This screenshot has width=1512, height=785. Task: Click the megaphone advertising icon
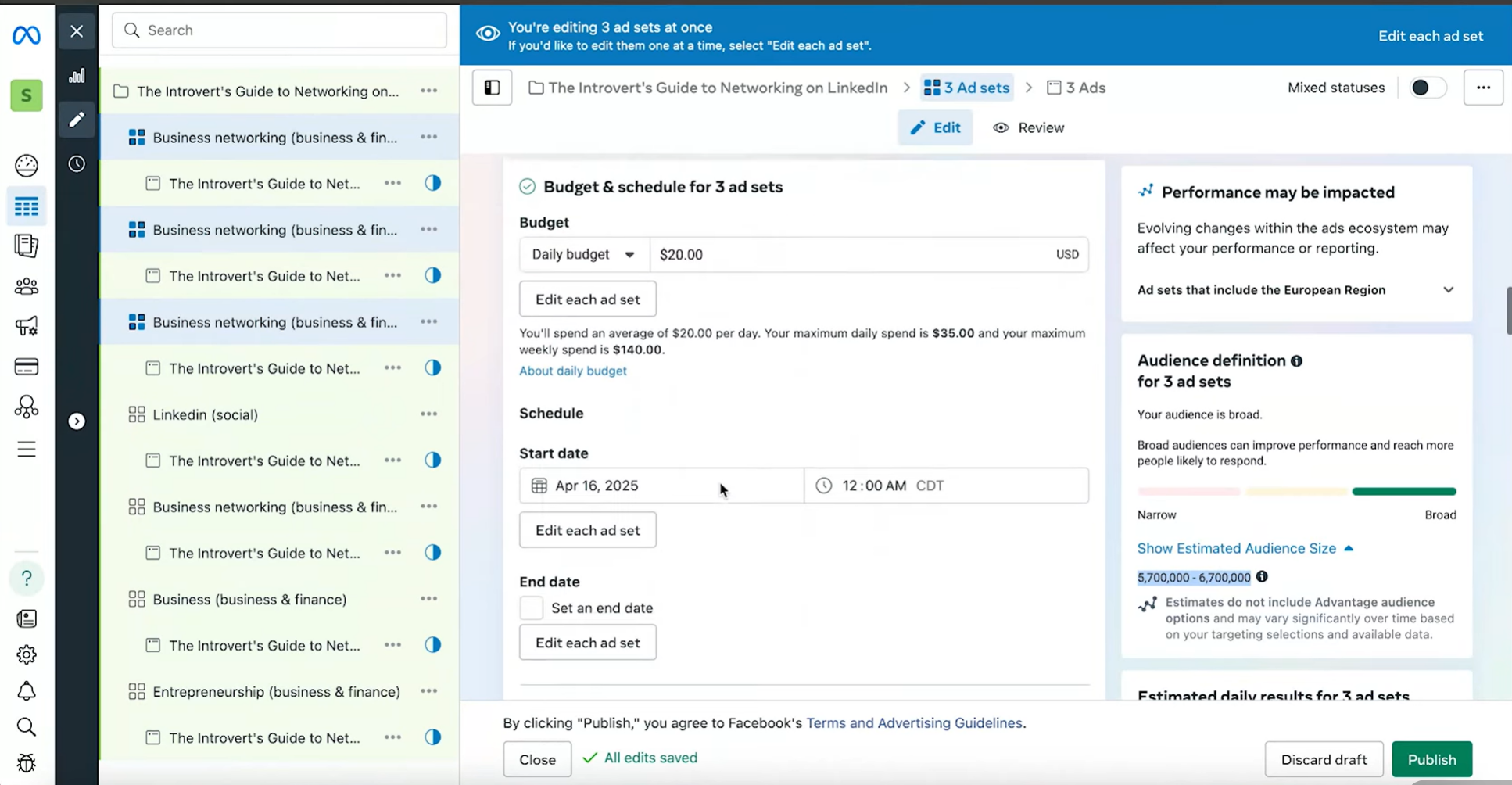coord(27,326)
